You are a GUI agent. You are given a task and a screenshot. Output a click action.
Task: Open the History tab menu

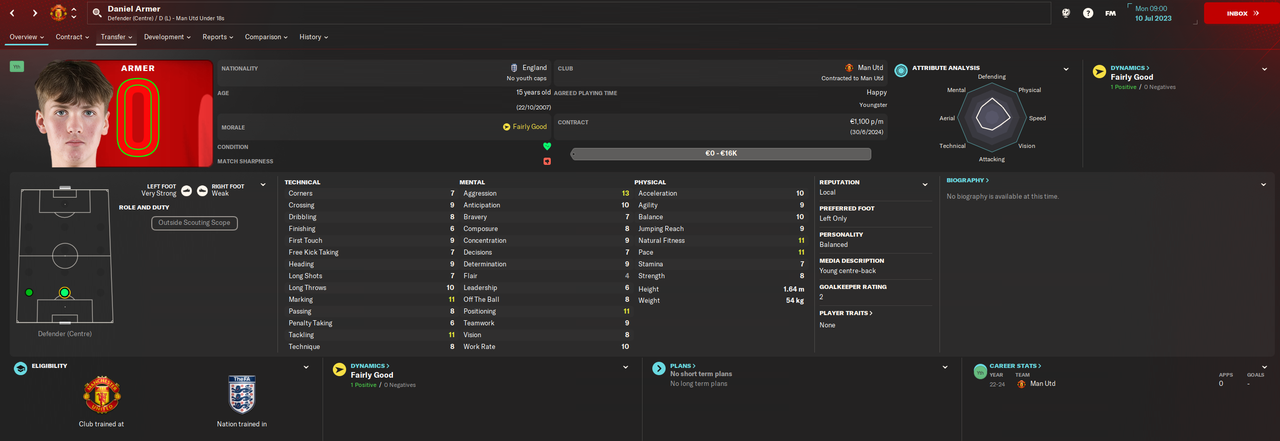[314, 37]
